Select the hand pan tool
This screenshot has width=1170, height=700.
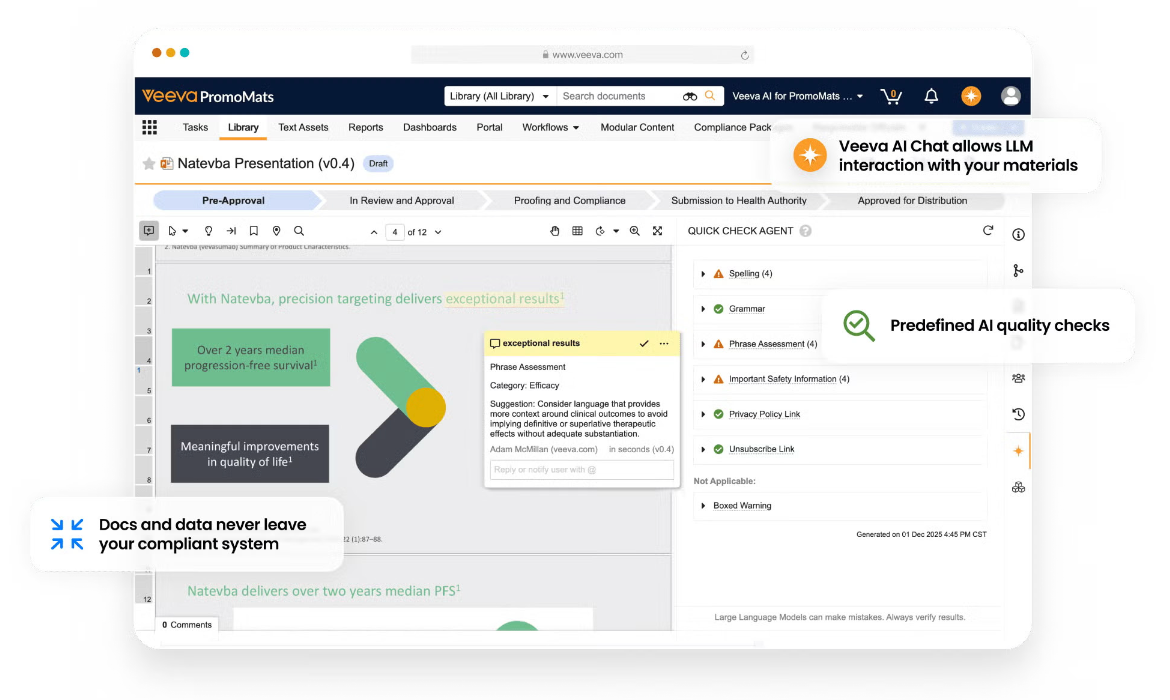(555, 231)
